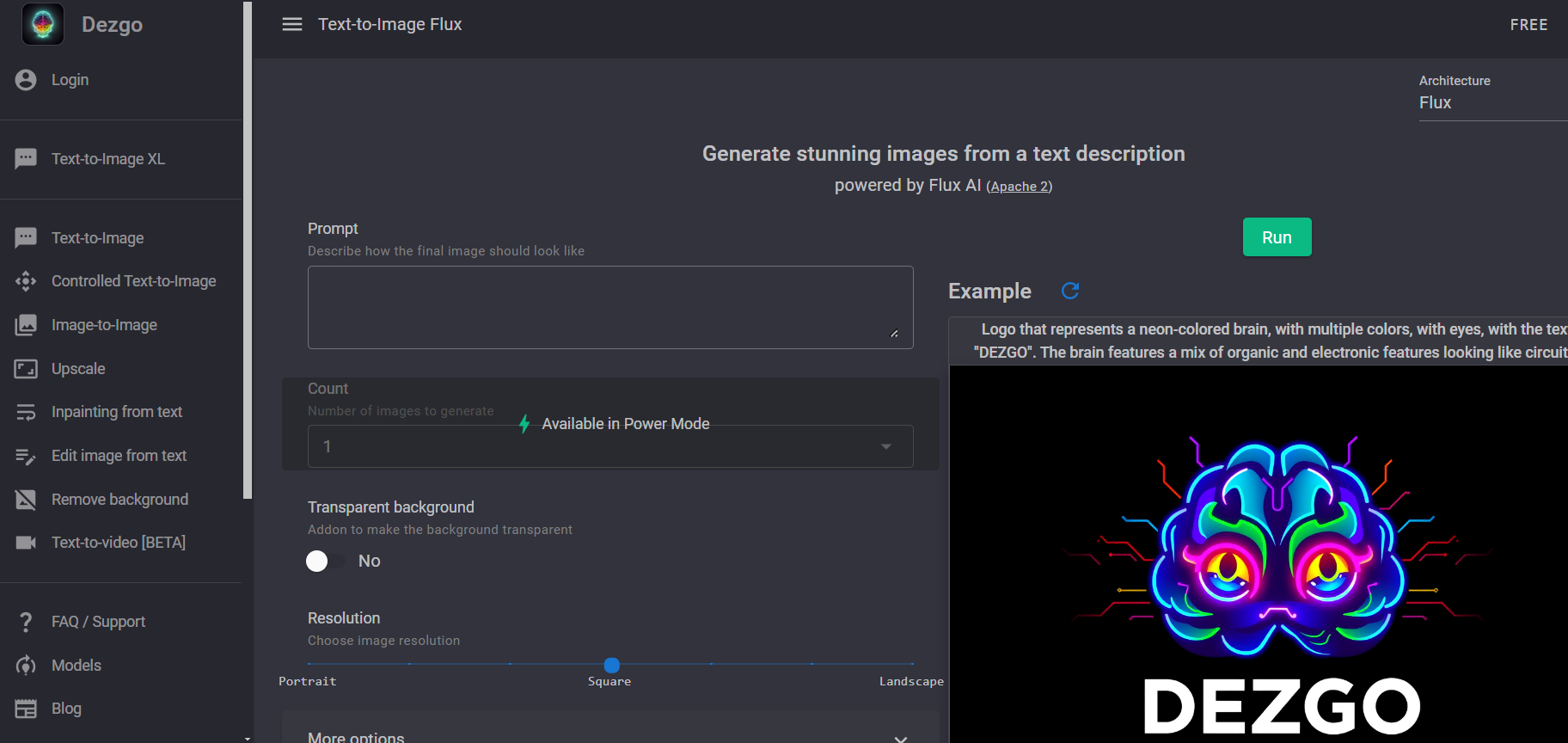Click the Remove background icon
The height and width of the screenshot is (743, 1568).
tap(26, 500)
